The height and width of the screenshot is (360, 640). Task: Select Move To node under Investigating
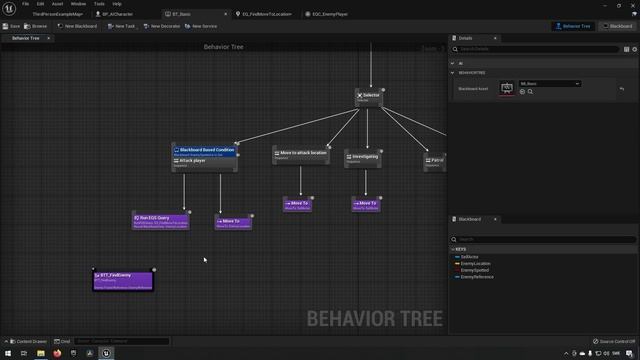tap(366, 204)
